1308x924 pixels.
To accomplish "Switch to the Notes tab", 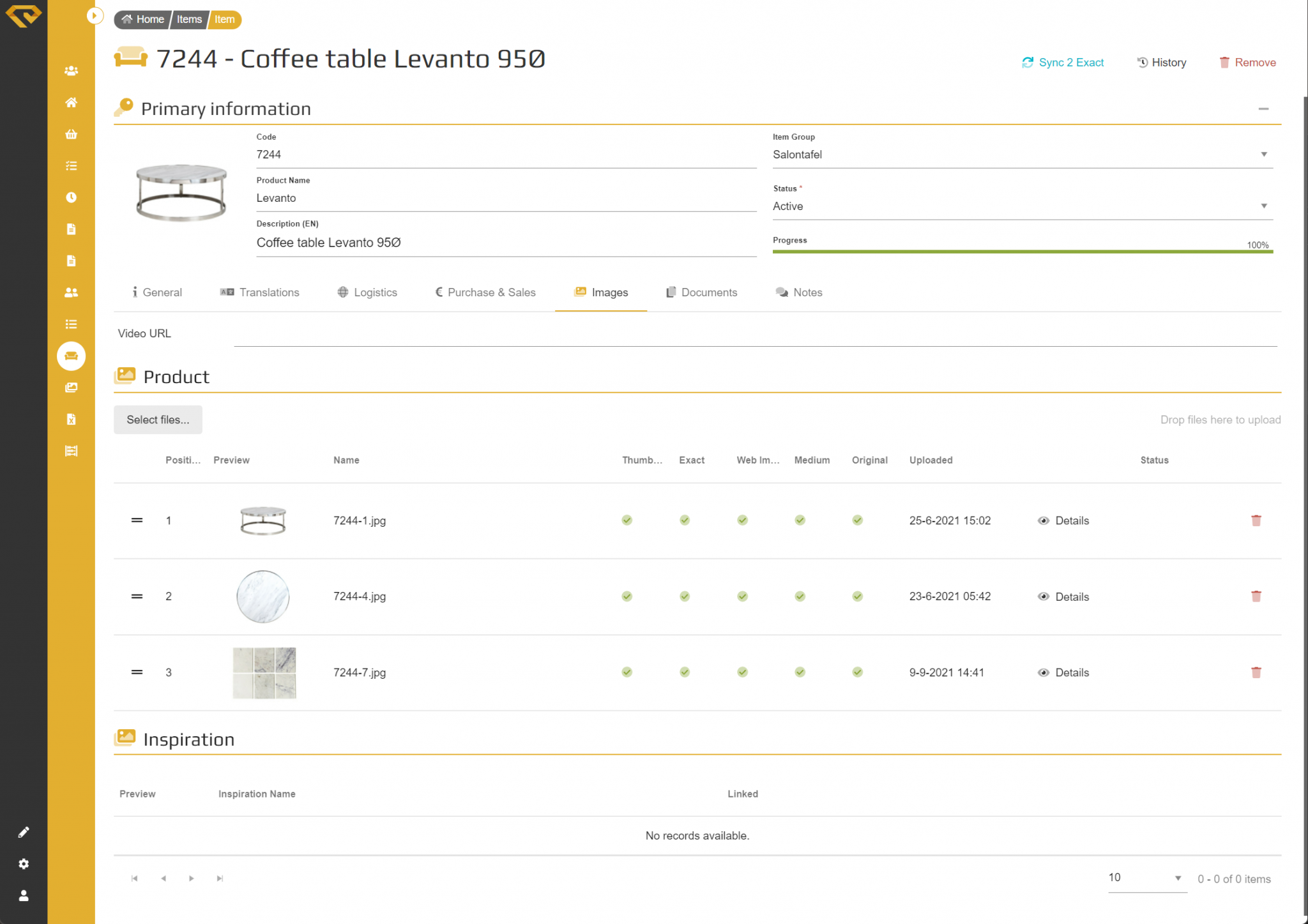I will (x=799, y=292).
